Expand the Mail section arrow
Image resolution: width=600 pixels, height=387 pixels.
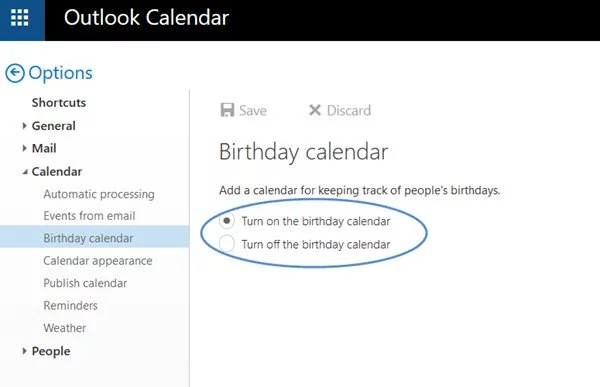24,148
